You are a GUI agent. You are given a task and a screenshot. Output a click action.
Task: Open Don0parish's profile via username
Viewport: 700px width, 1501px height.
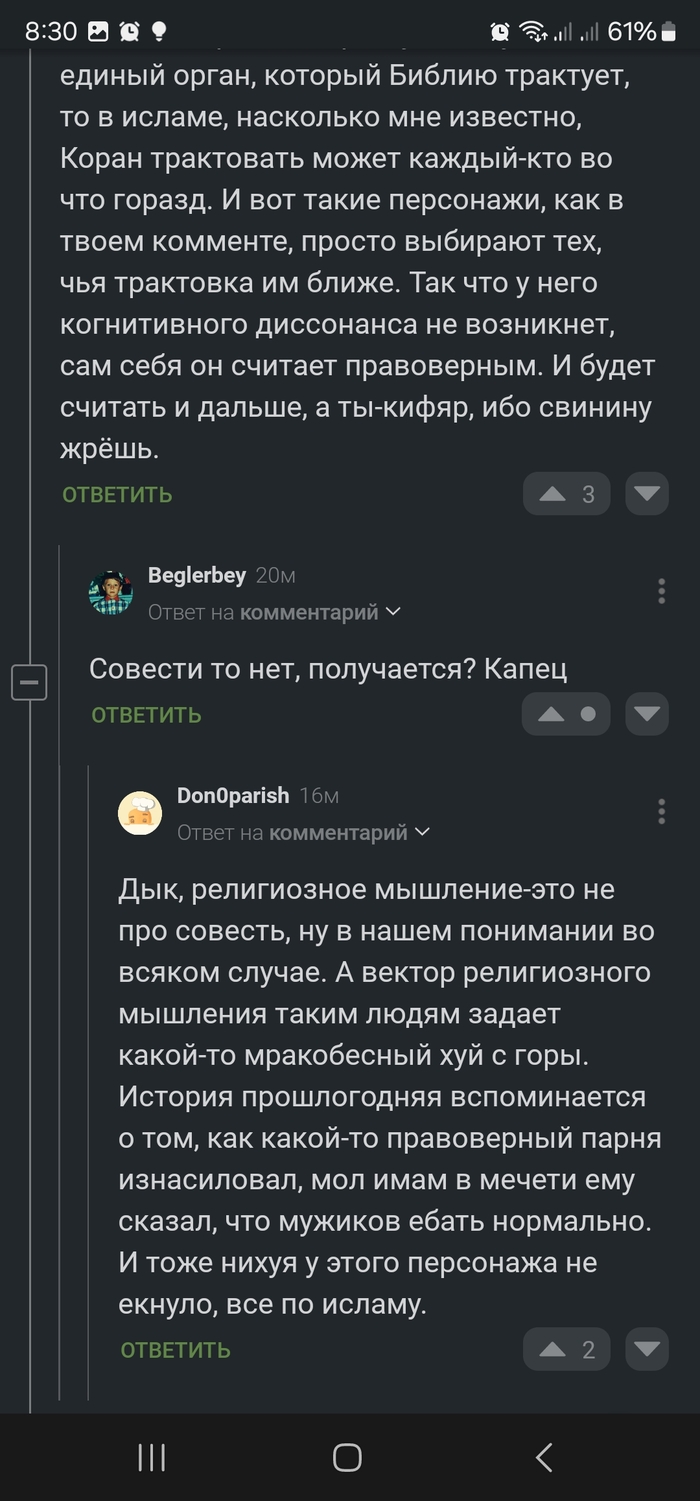point(232,796)
